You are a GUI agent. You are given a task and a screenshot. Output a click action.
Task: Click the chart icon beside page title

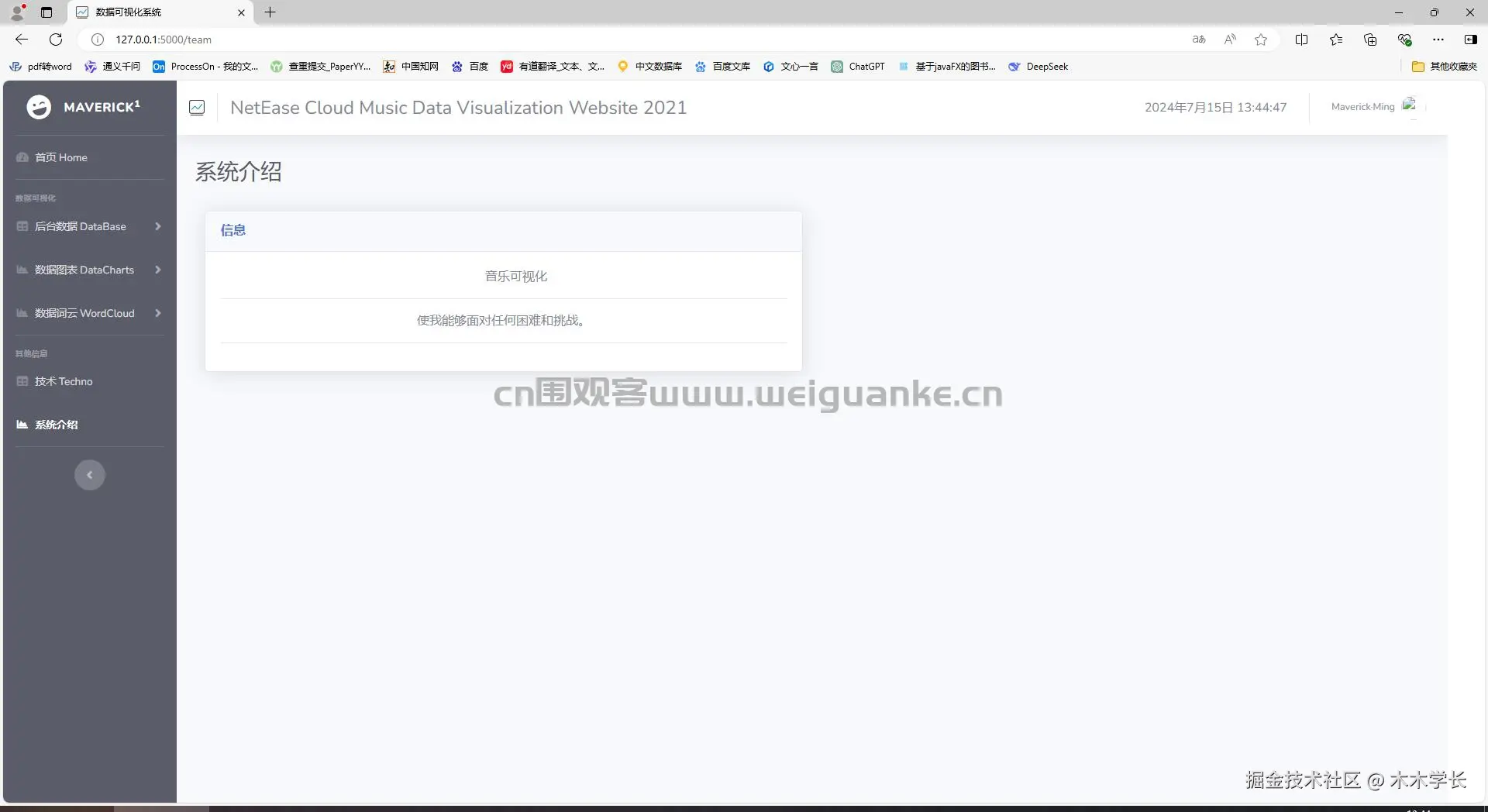(x=197, y=108)
